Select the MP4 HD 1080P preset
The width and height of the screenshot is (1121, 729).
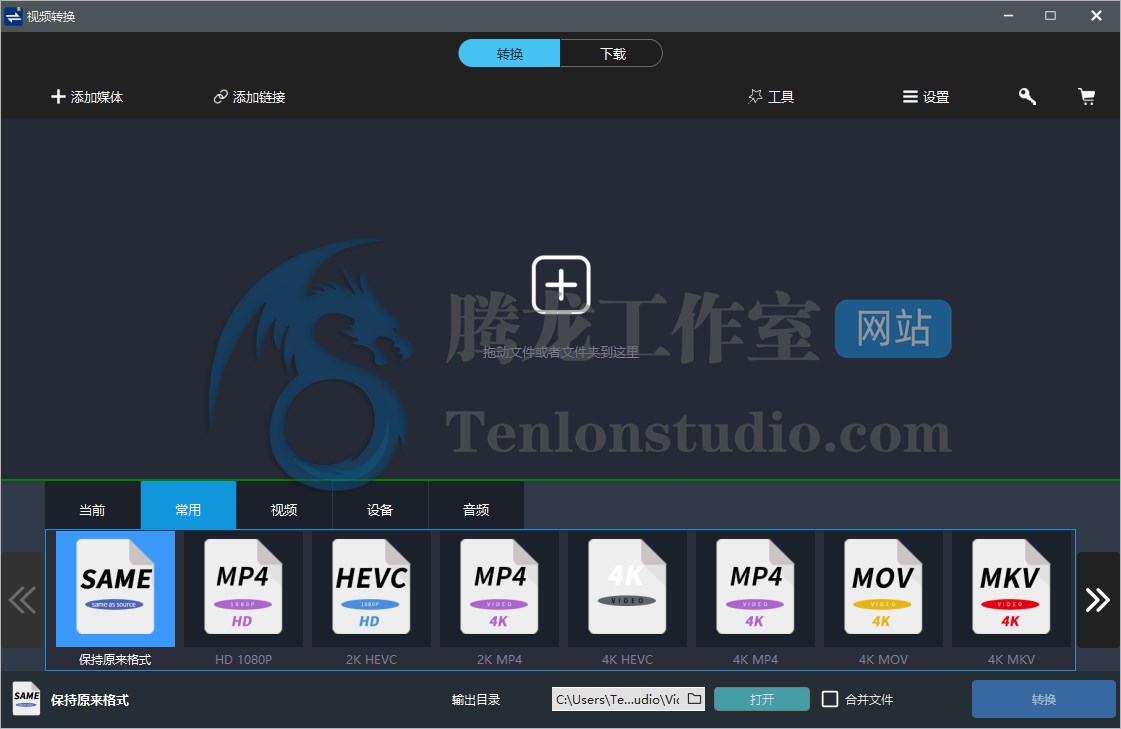[243, 599]
